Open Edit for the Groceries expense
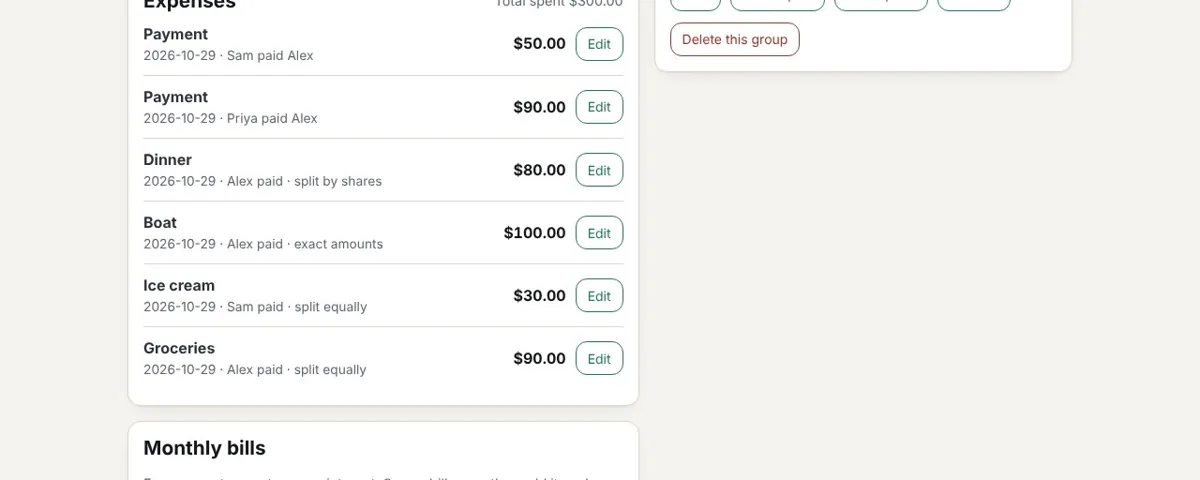Image resolution: width=1200 pixels, height=480 pixels. (599, 359)
